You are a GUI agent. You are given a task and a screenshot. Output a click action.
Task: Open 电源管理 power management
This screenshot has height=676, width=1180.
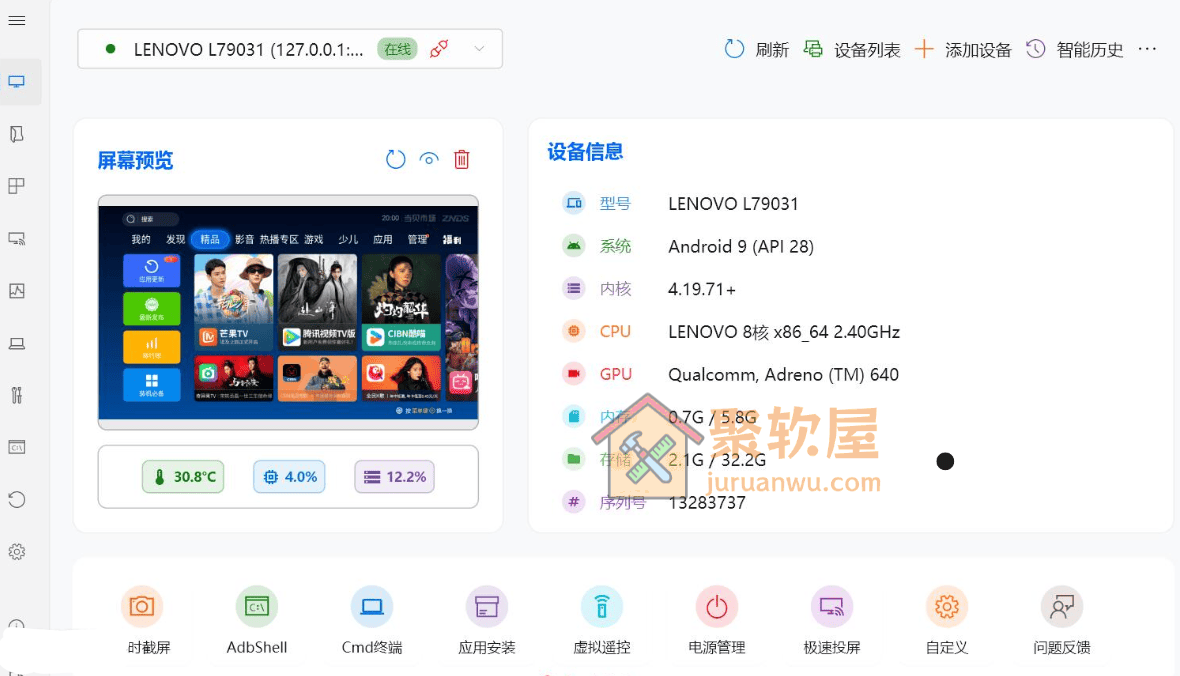[x=716, y=621]
